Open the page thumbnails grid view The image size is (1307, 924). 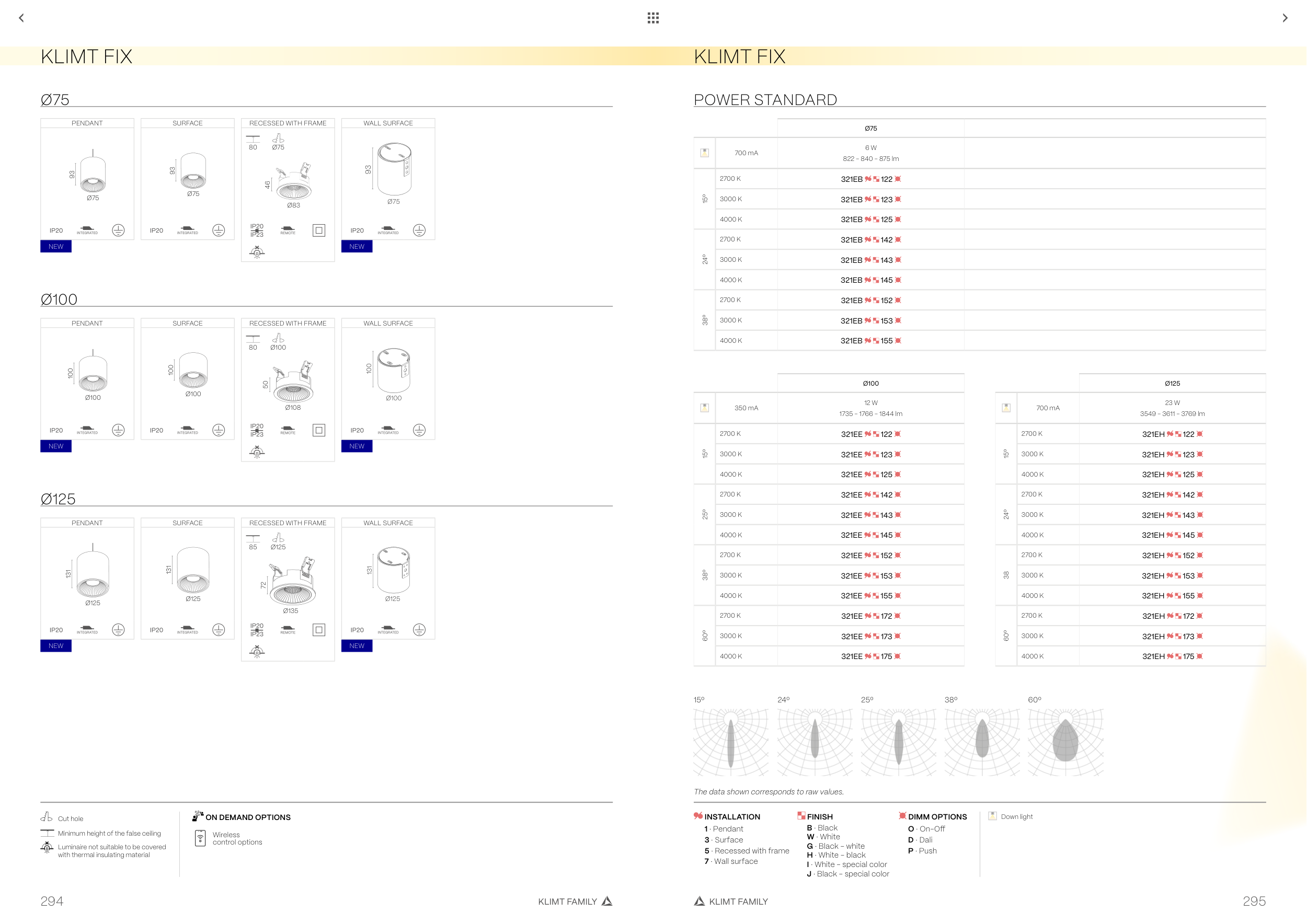[x=653, y=18]
